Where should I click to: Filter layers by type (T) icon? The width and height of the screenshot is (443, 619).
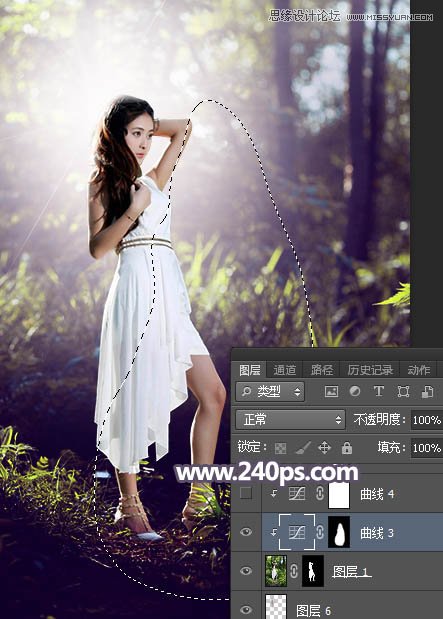pos(378,392)
